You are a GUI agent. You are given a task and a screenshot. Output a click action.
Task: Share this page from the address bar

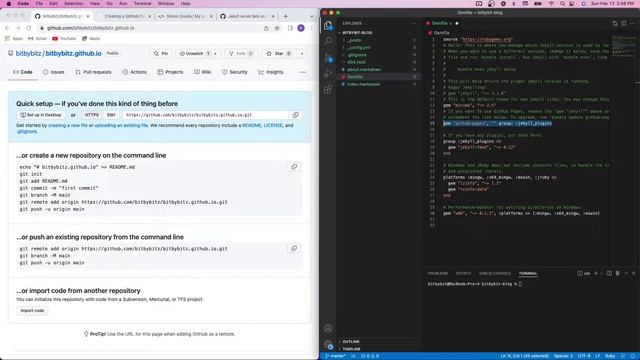[266, 28]
